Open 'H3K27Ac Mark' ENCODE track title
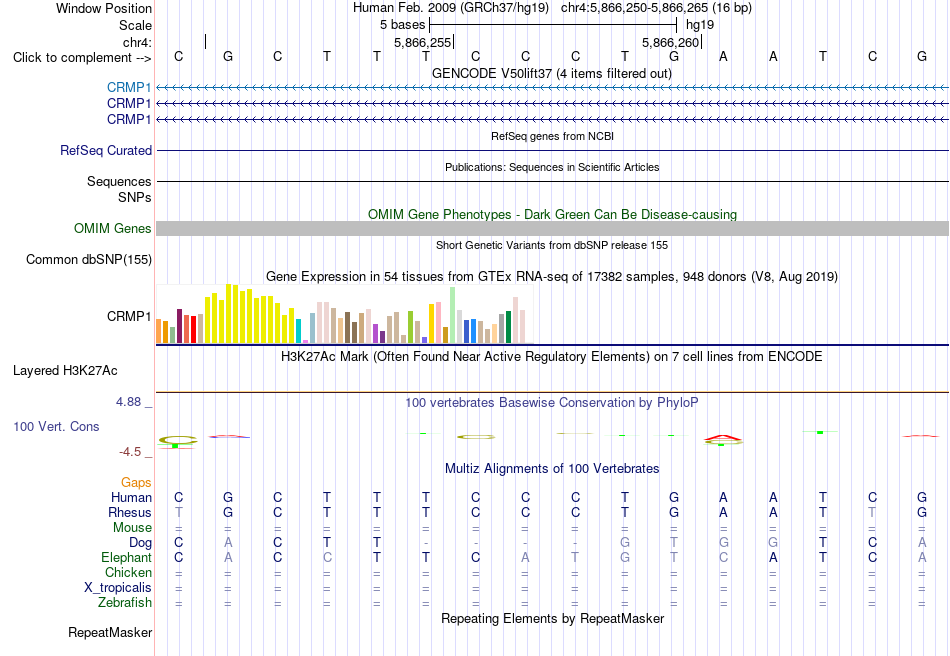The width and height of the screenshot is (950, 656). (552, 357)
